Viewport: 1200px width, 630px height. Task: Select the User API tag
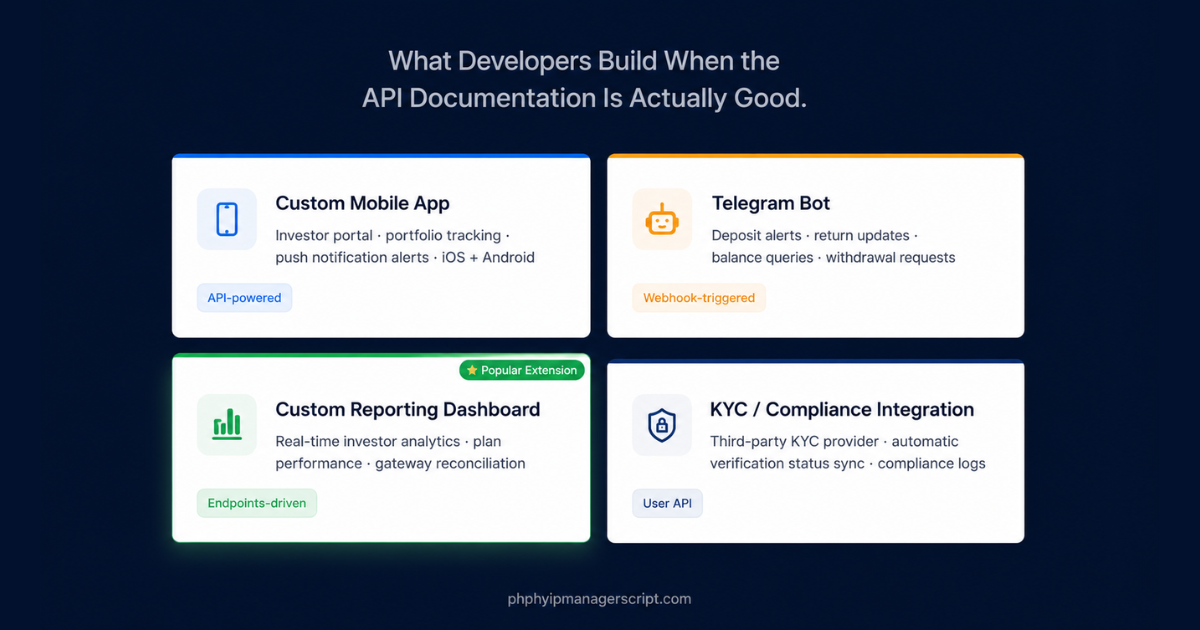[x=667, y=503]
